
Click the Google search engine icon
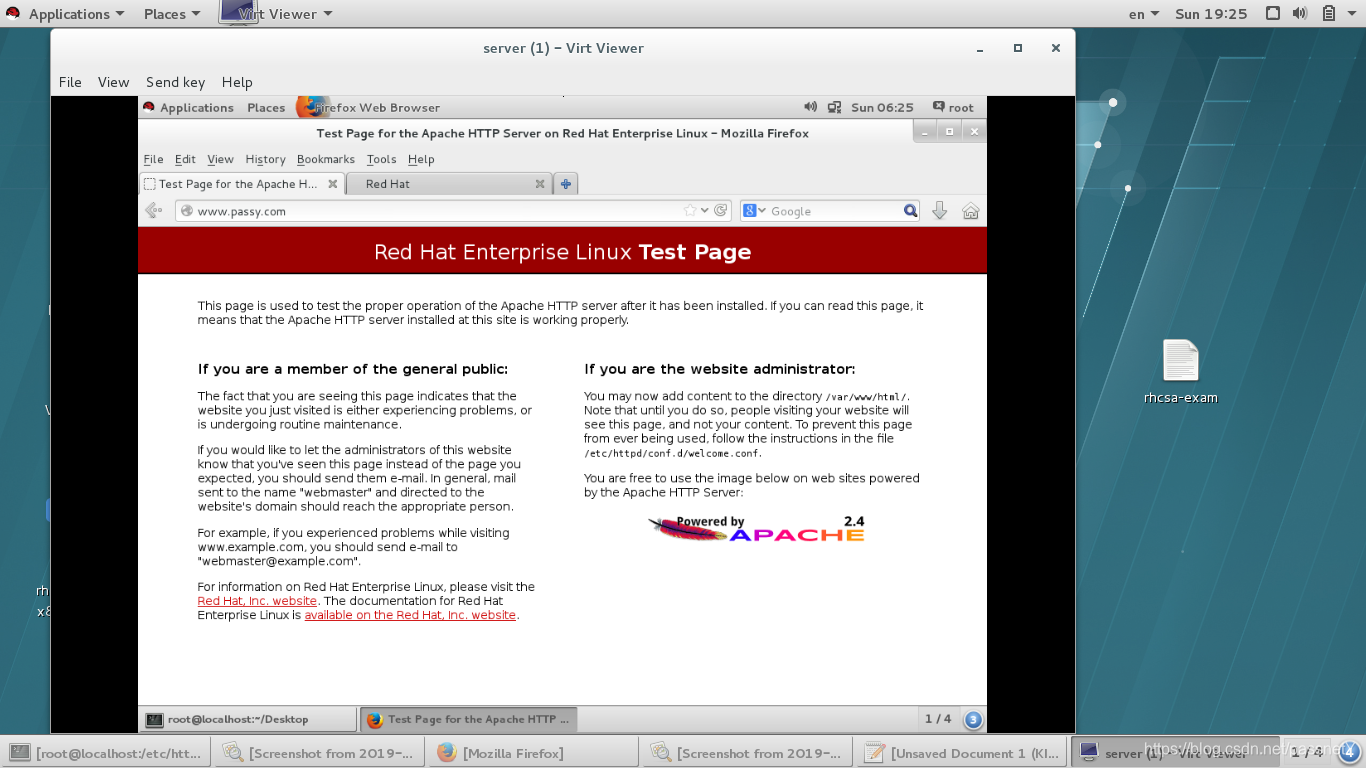click(749, 211)
